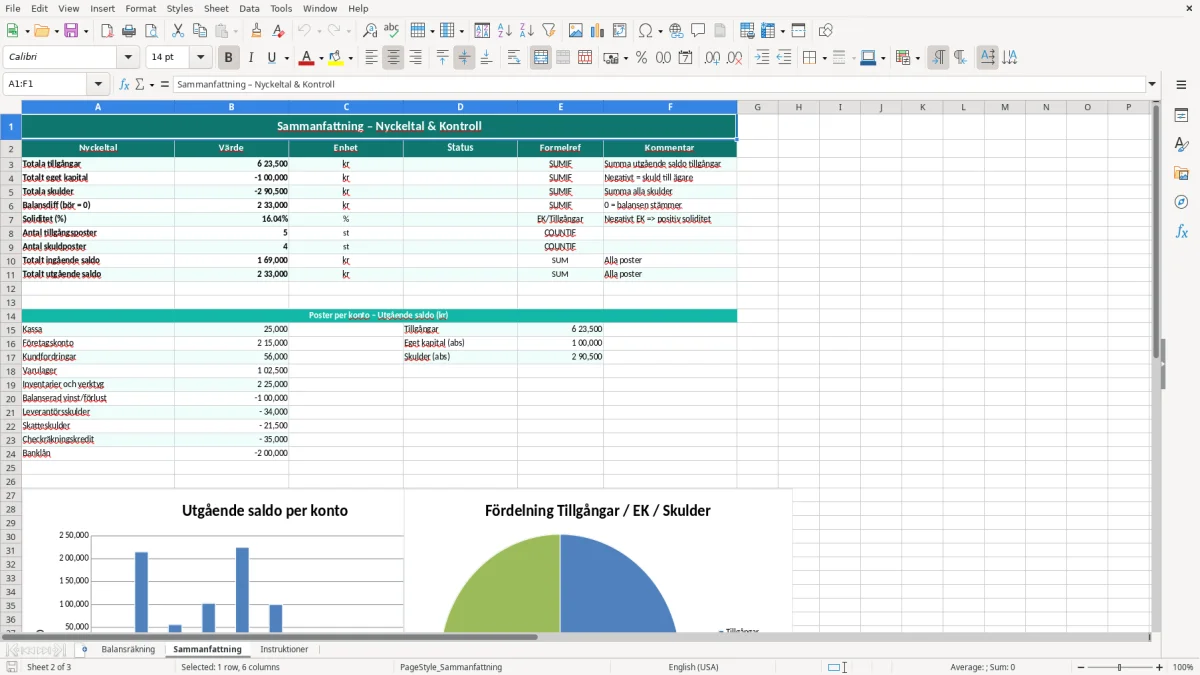Insert hyperlink icon
Viewport: 1200px width, 675px height.
click(676, 31)
